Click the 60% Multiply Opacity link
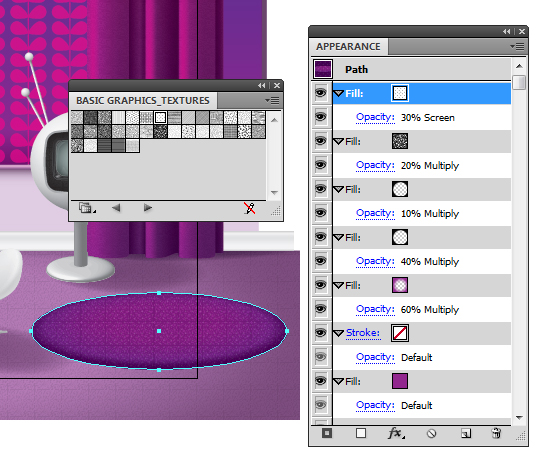Viewport: 547px width, 470px height. point(375,309)
